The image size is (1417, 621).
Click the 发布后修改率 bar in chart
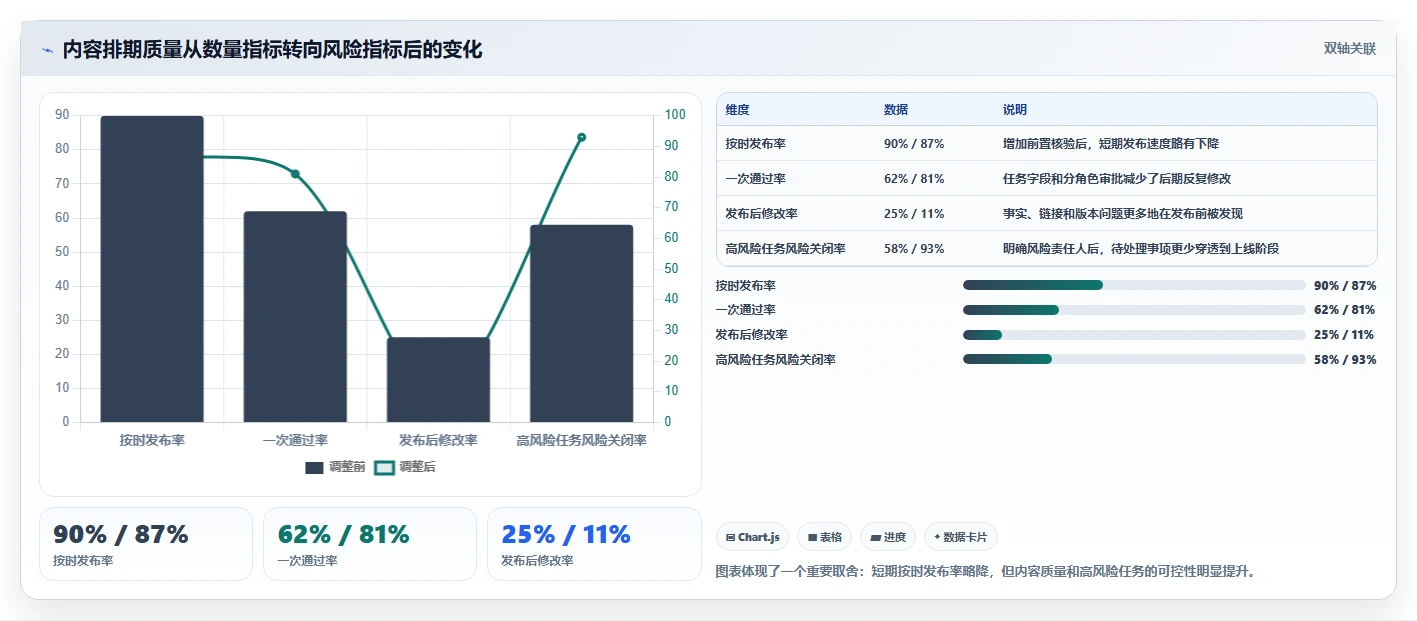tap(438, 380)
